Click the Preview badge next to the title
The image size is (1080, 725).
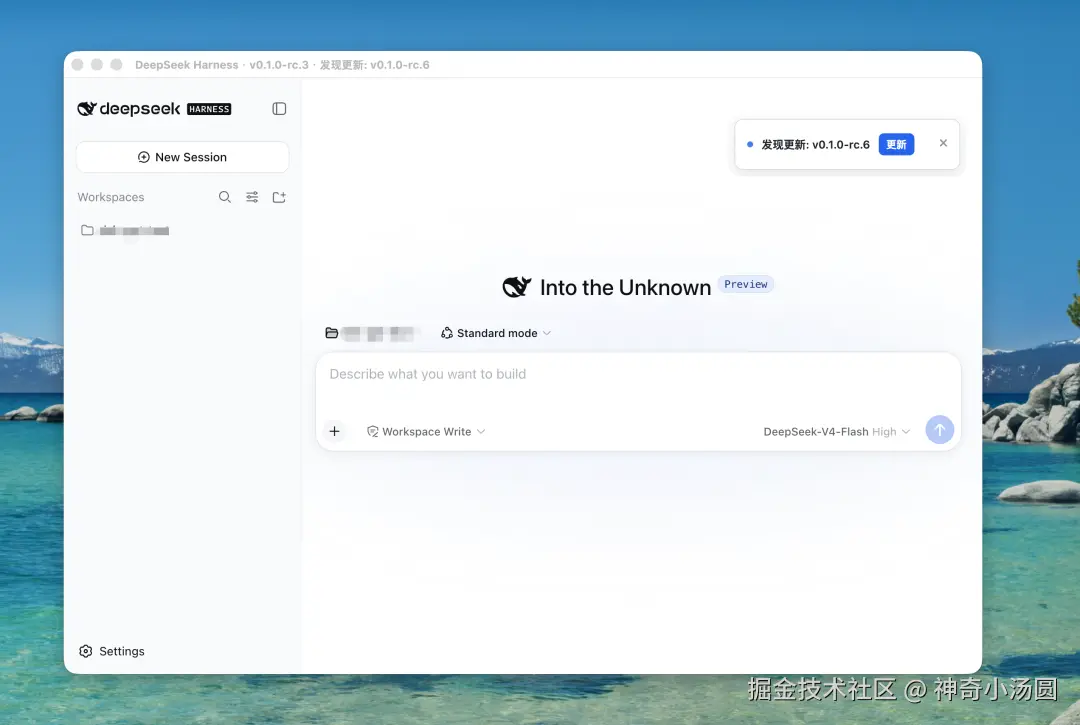[745, 284]
